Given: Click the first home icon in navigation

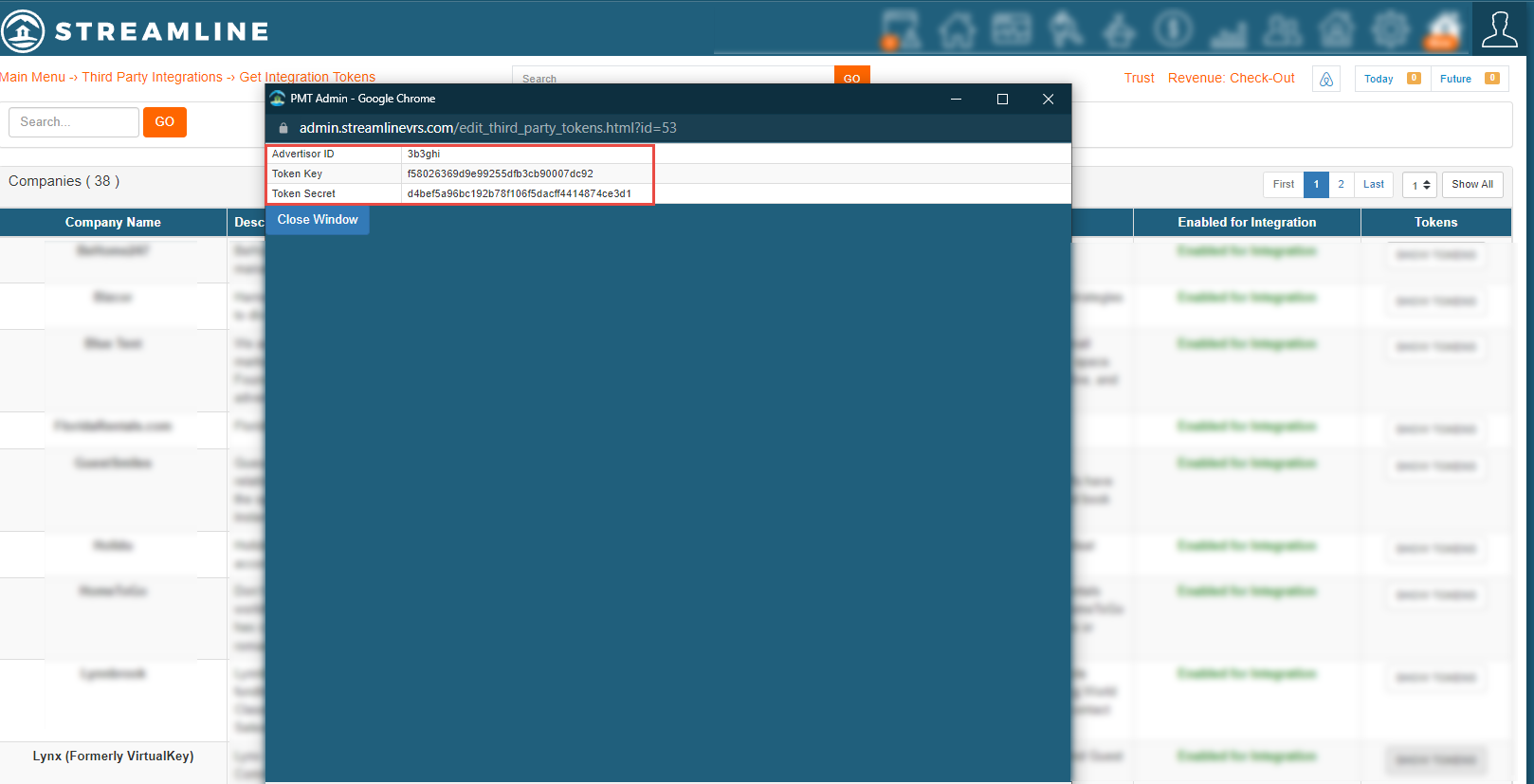Looking at the screenshot, I should coord(957,30).
